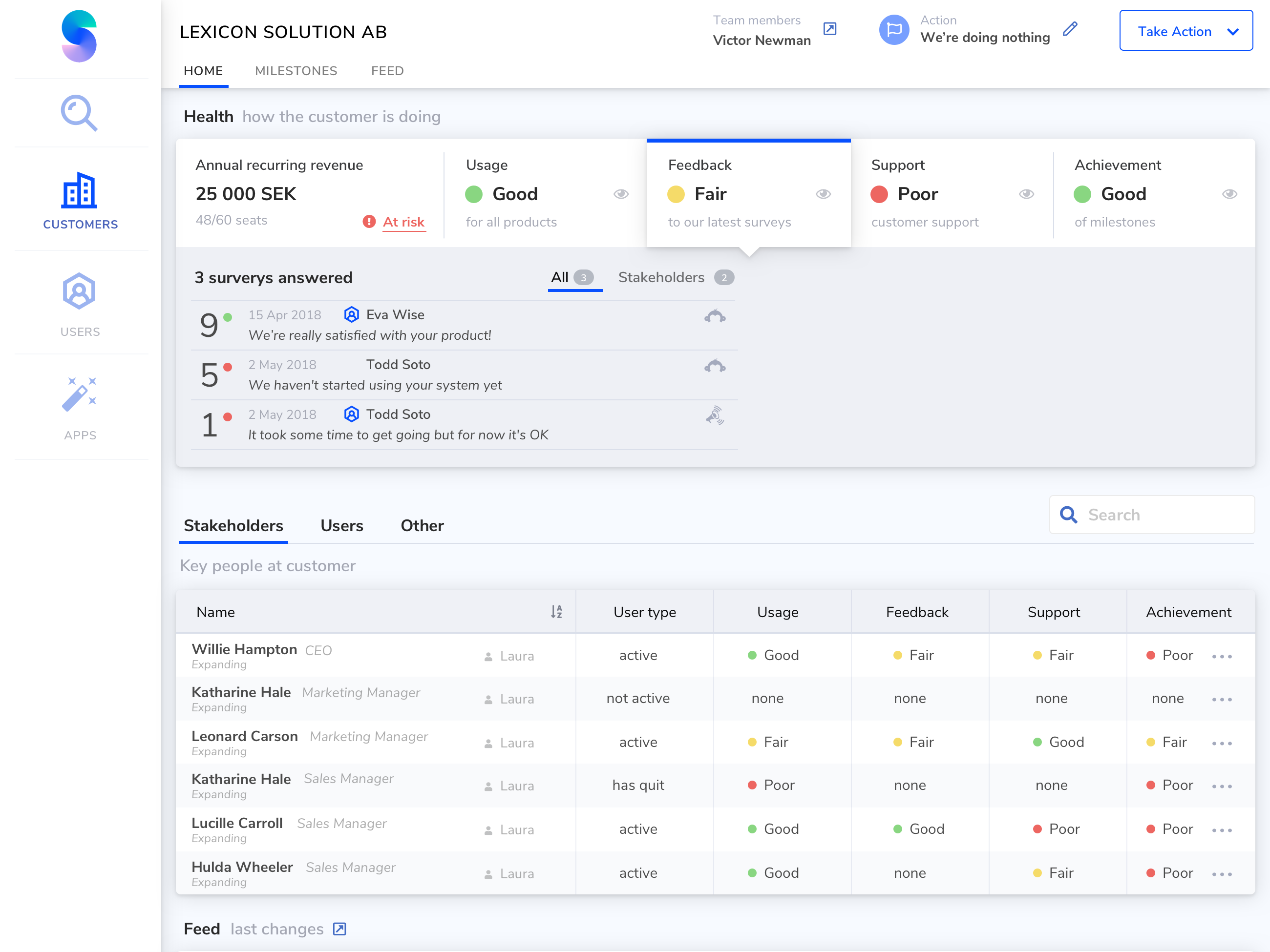Open more options for Willie Hampton row
The width and height of the screenshot is (1270, 952).
(1222, 657)
